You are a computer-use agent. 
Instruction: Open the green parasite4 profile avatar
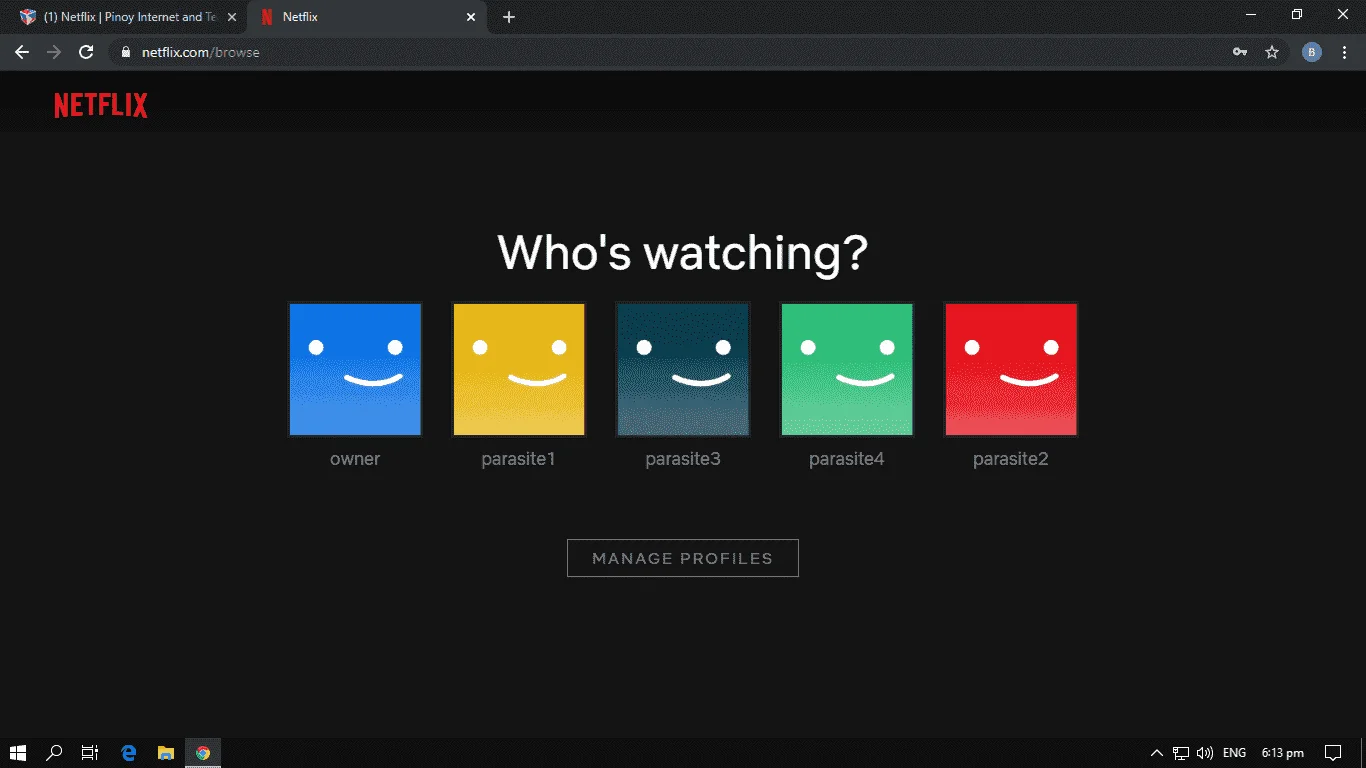point(847,370)
